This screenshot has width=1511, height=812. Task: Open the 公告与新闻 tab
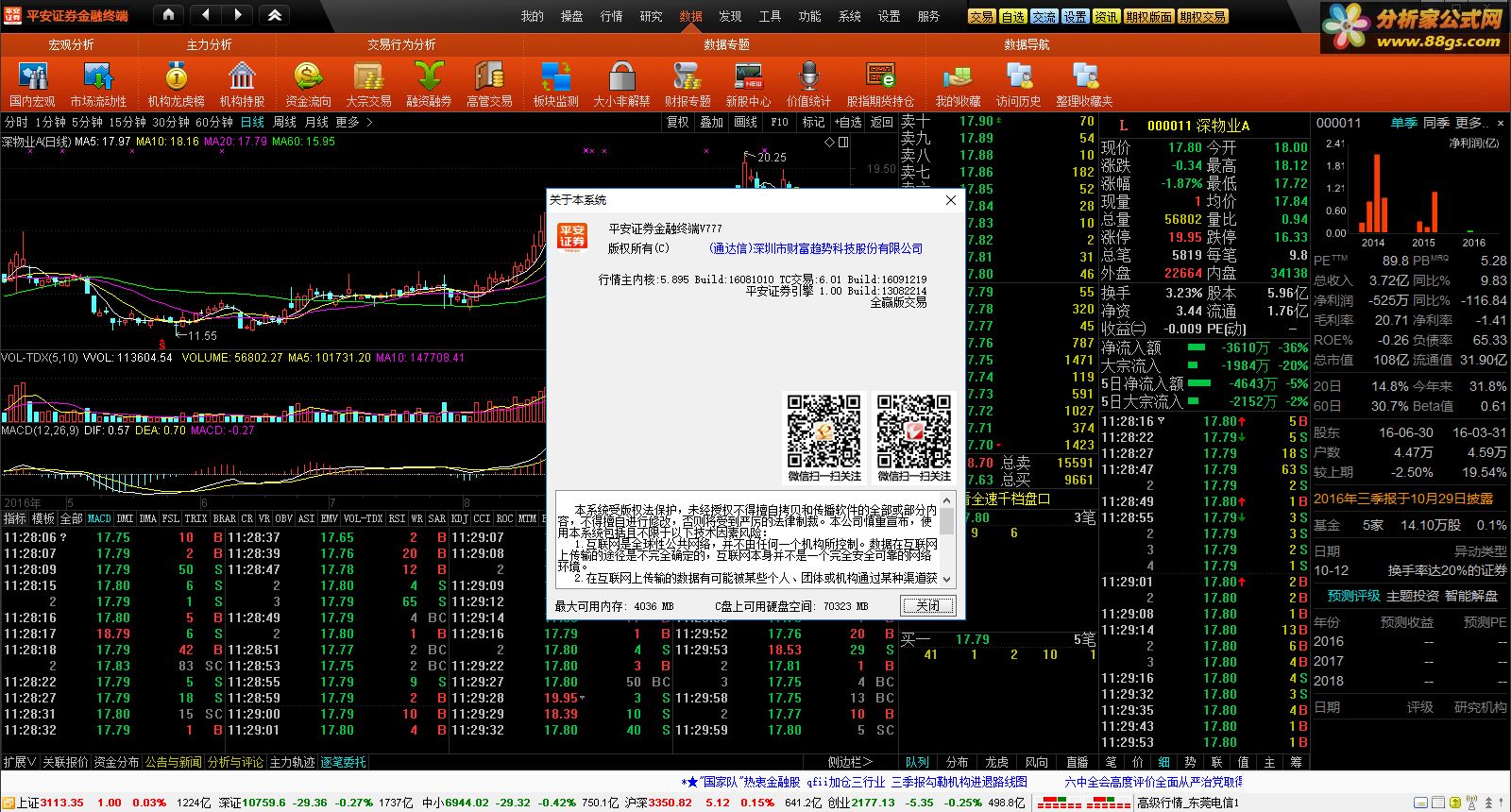[x=173, y=762]
